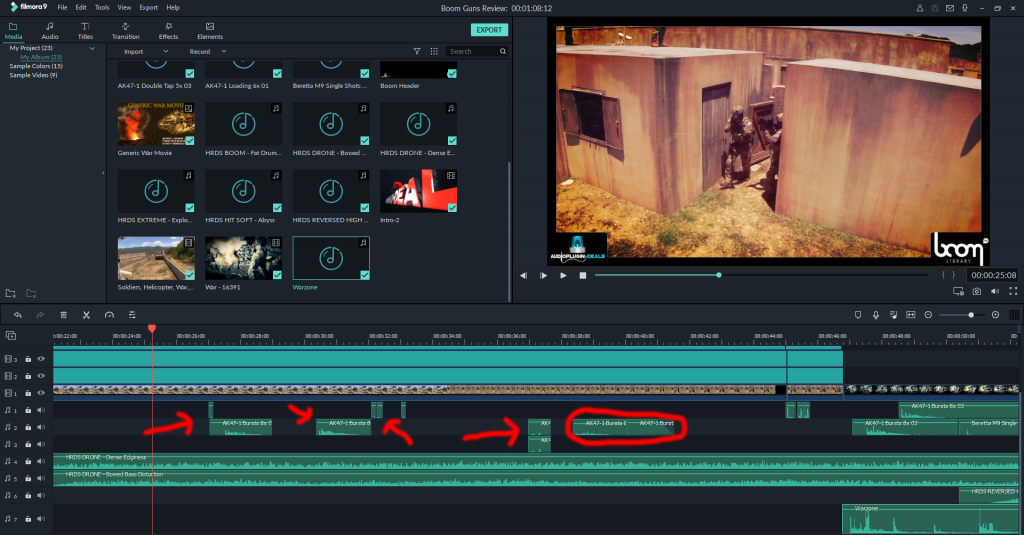Mute audio track 4
Image resolution: width=1024 pixels, height=535 pixels.
[x=41, y=461]
